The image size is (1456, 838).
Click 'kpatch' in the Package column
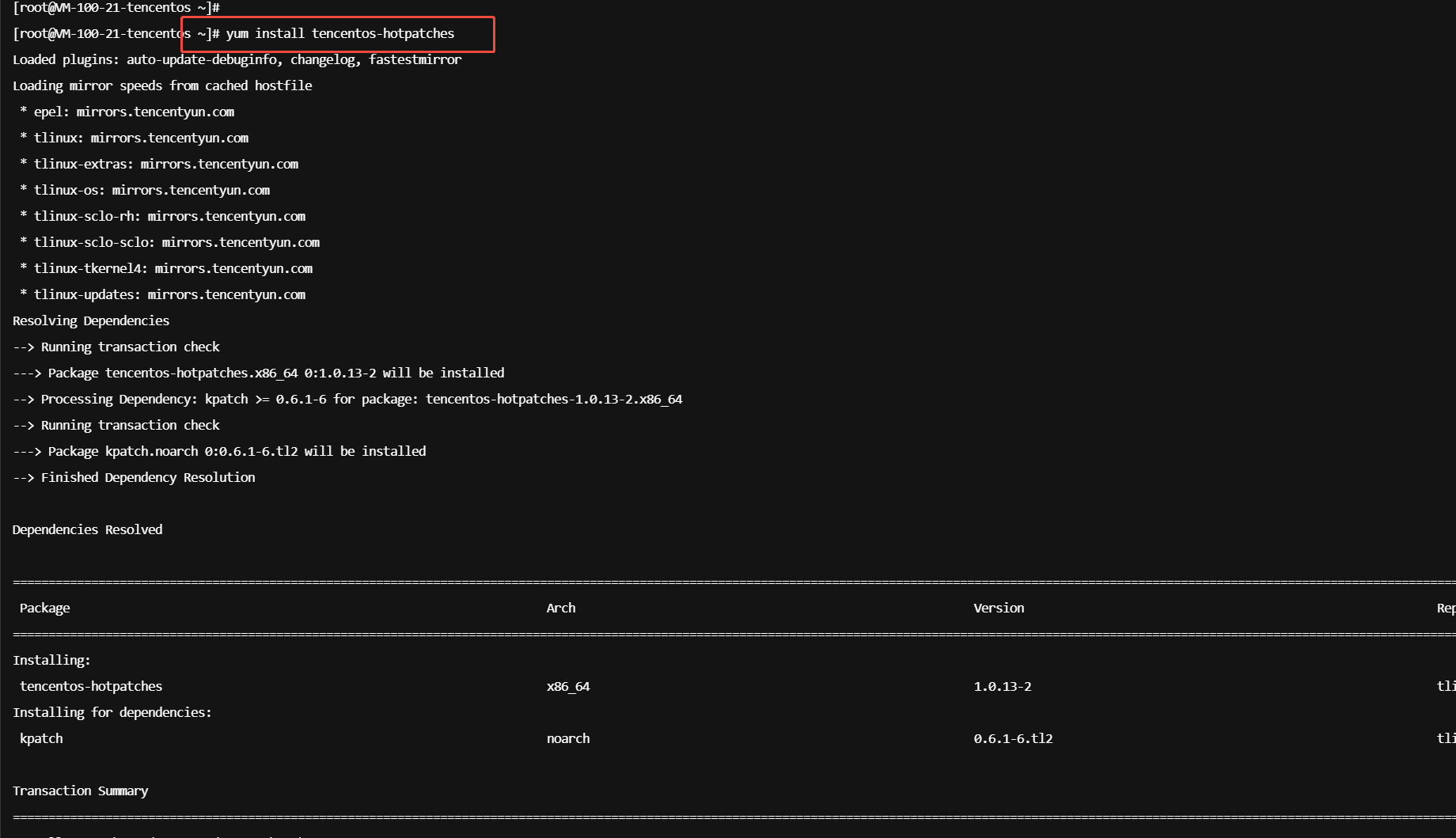[x=41, y=738]
